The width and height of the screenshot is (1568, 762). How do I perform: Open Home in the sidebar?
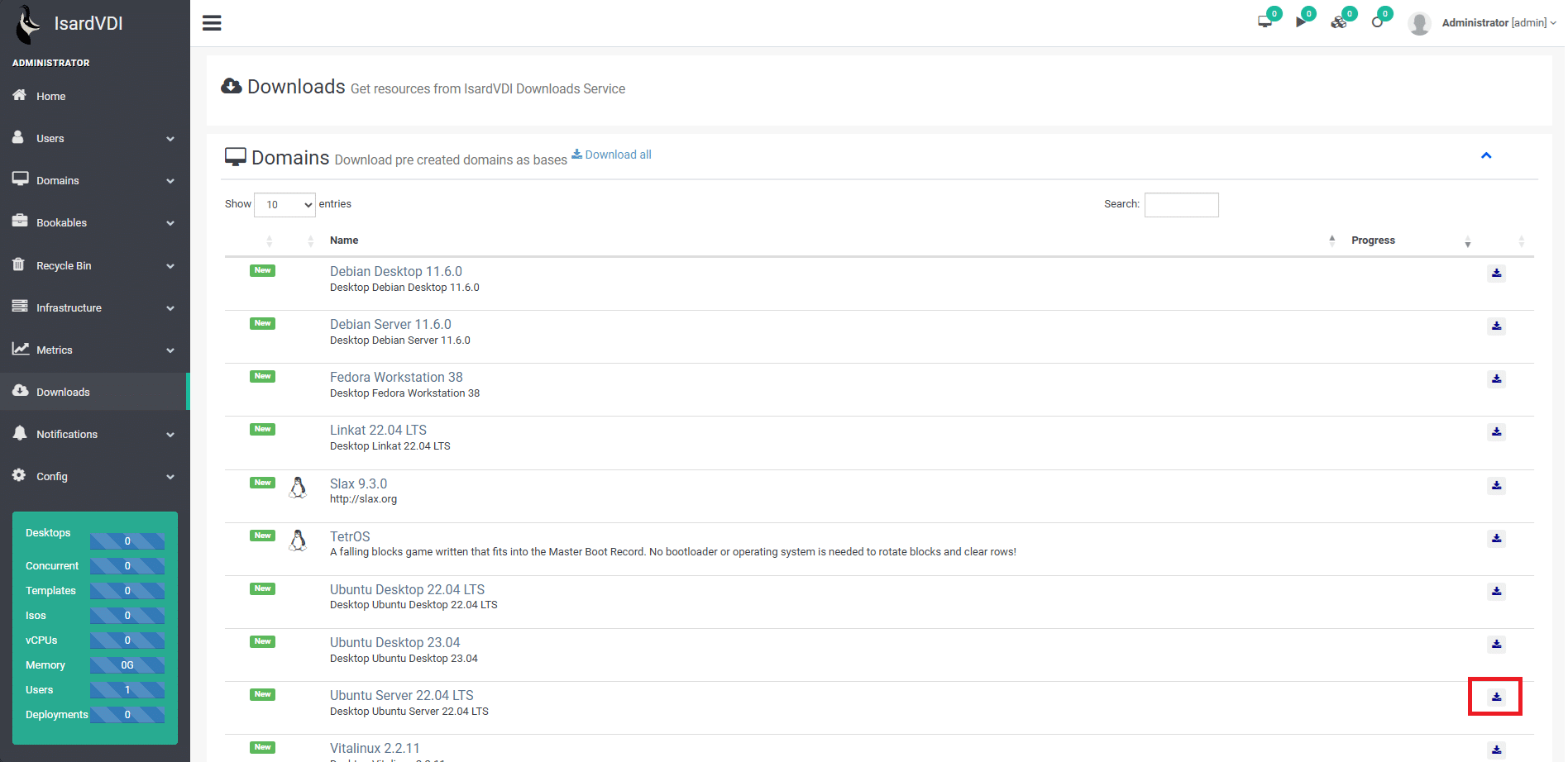(50, 97)
